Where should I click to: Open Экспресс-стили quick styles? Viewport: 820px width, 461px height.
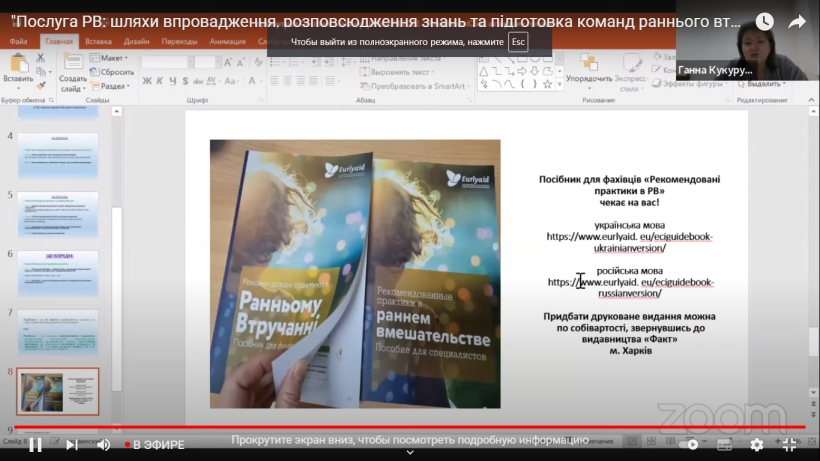[630, 73]
